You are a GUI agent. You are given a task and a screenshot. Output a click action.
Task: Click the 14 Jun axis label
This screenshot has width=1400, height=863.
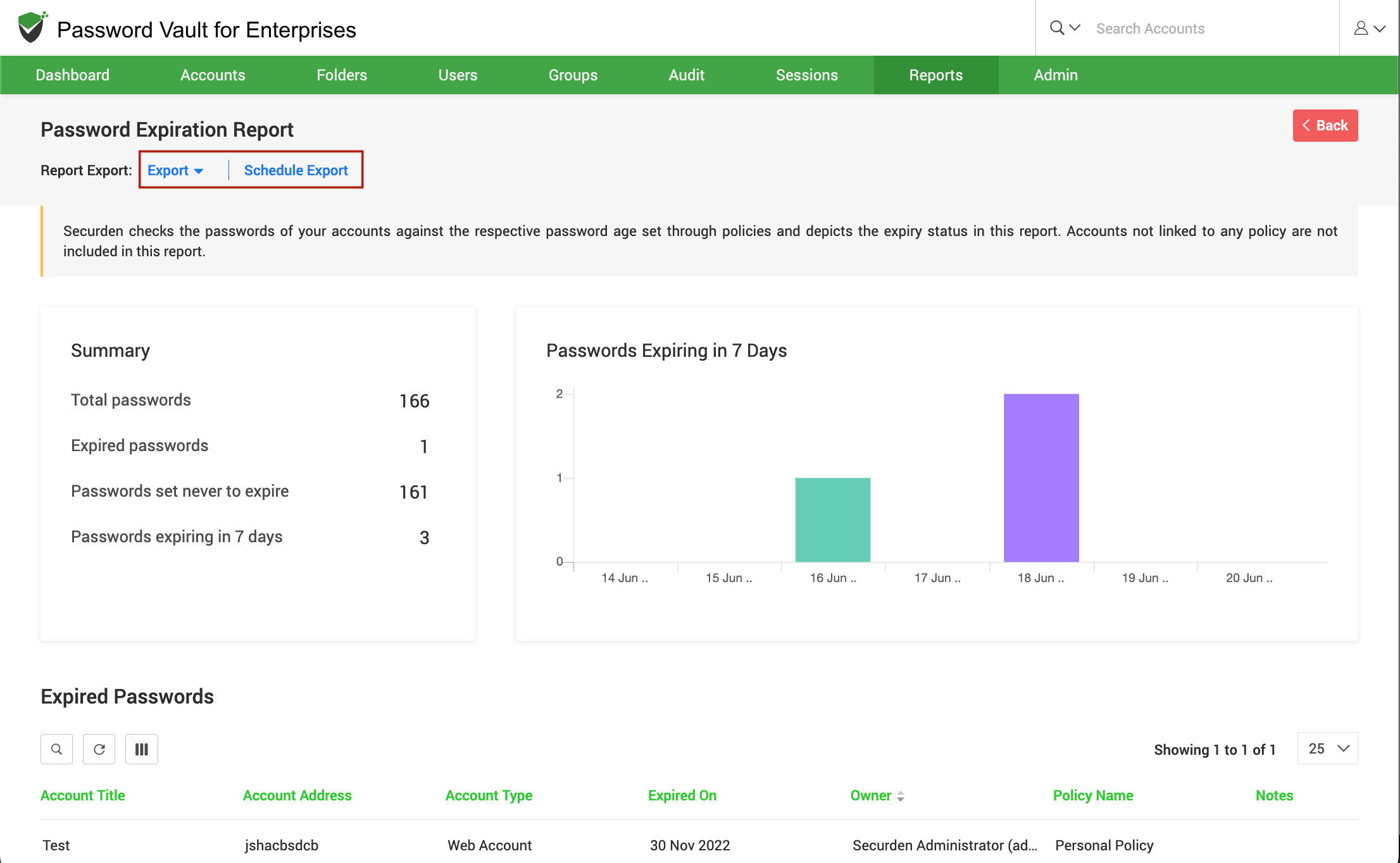624,578
